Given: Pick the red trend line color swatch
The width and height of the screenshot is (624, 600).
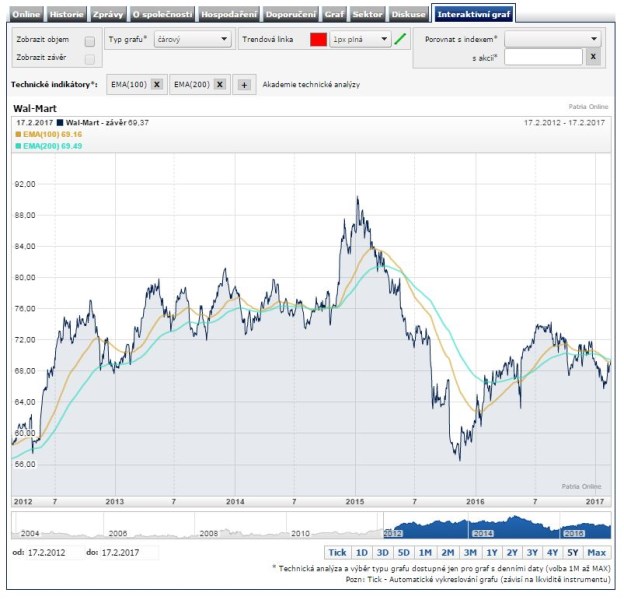Looking at the screenshot, I should 318,40.
